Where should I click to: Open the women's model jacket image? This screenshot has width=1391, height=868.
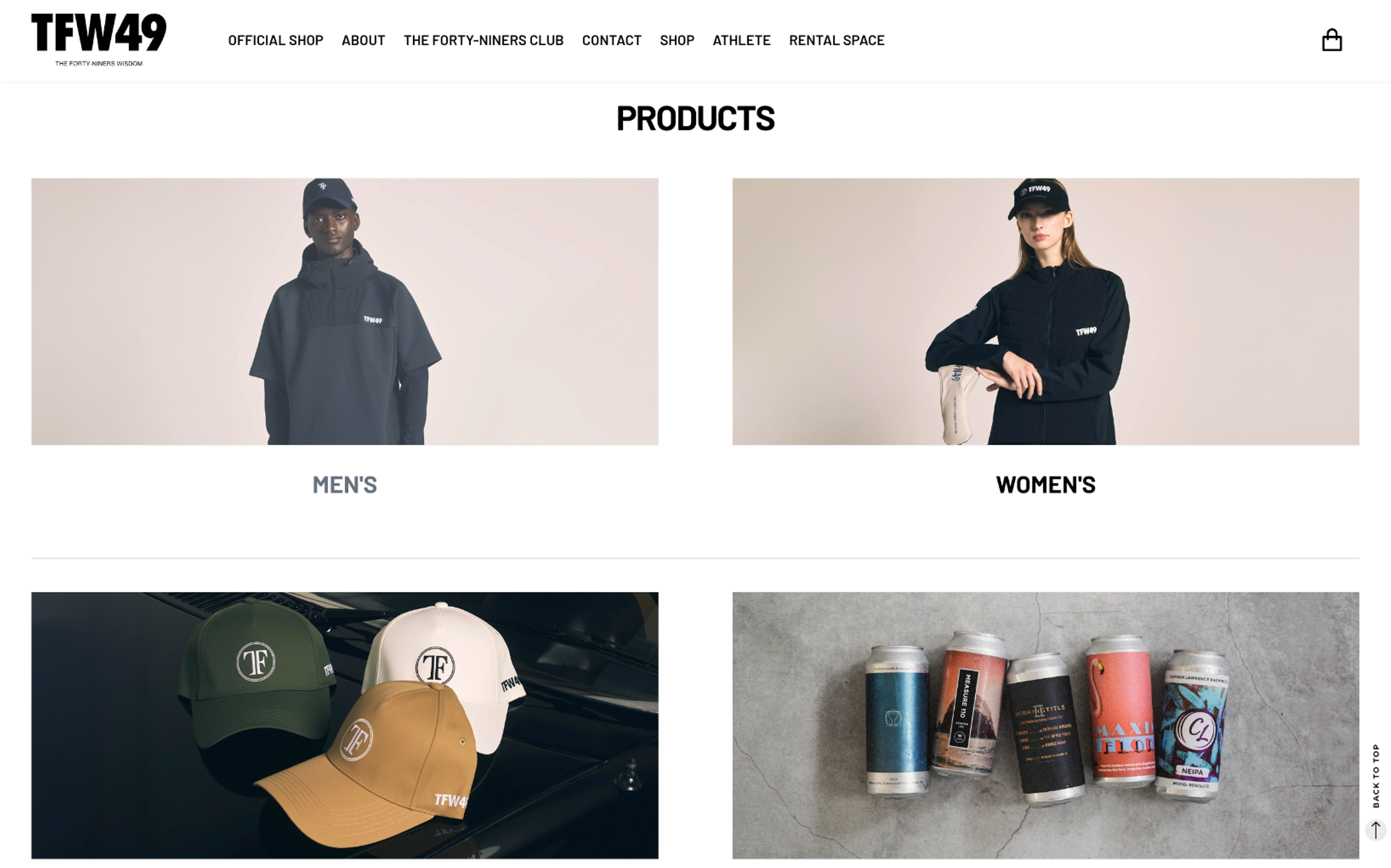(1045, 311)
